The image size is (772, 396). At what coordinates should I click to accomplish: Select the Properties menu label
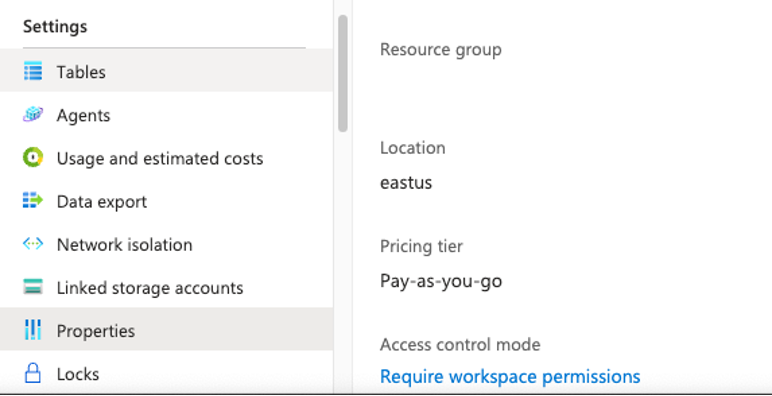click(96, 331)
